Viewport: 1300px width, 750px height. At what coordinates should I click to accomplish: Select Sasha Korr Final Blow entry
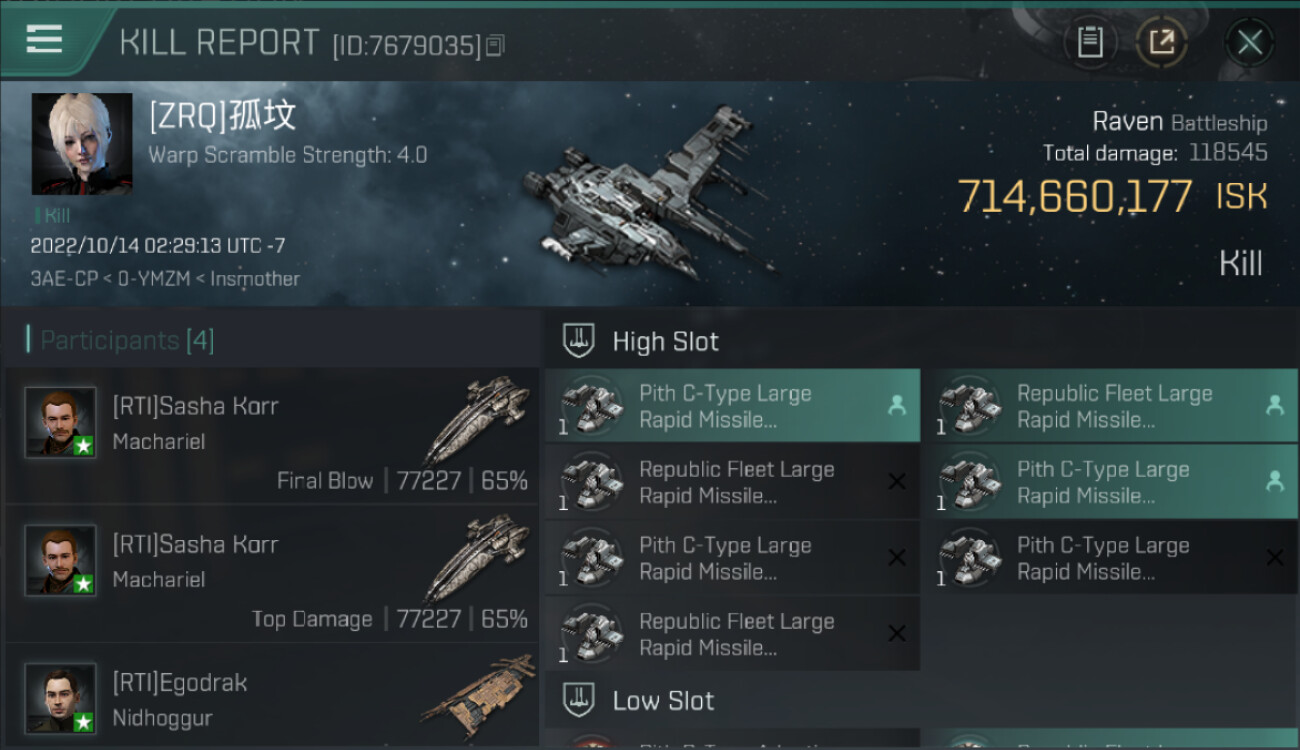272,435
